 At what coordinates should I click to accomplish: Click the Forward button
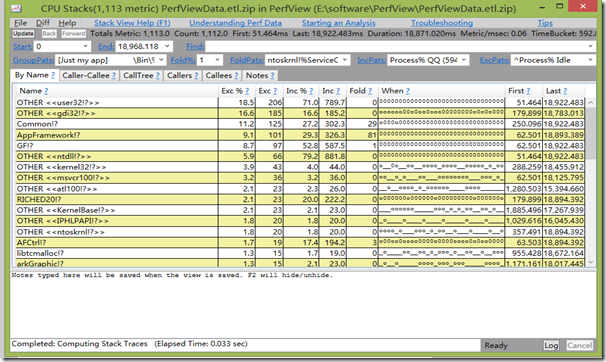[73, 34]
